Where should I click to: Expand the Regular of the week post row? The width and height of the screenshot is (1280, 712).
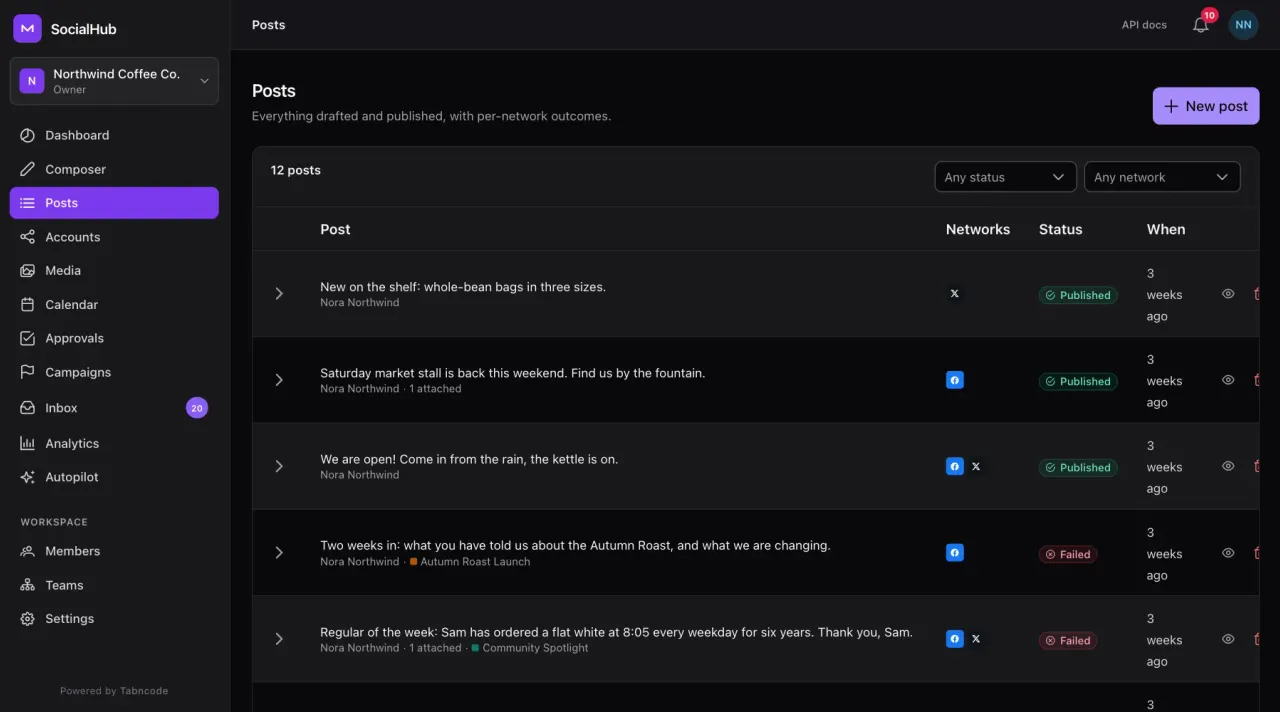279,639
